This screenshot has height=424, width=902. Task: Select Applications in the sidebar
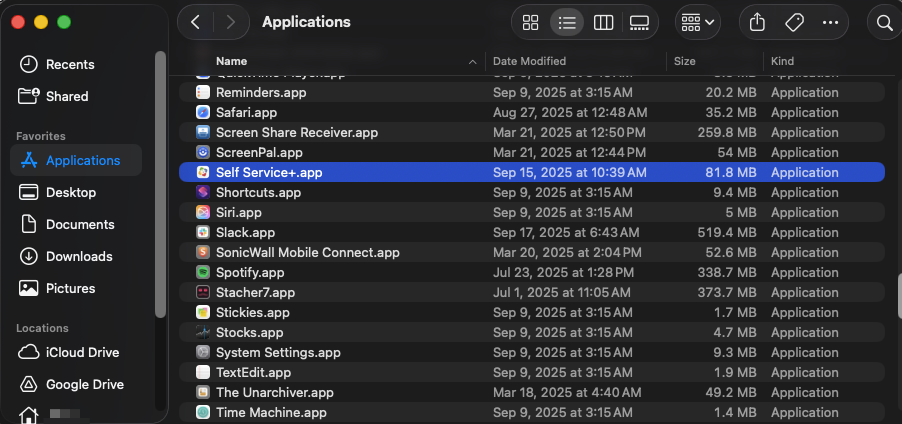tap(76, 160)
